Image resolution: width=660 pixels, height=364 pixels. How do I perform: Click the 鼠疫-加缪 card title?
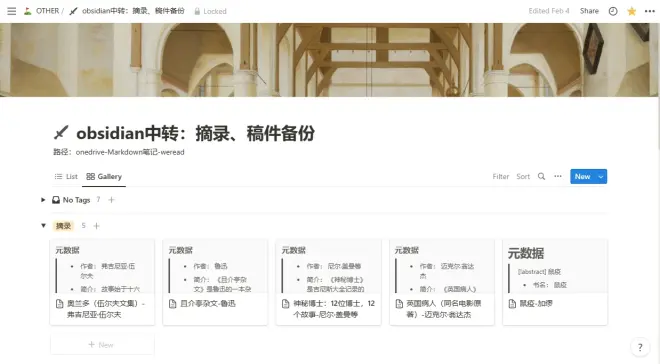pos(536,303)
